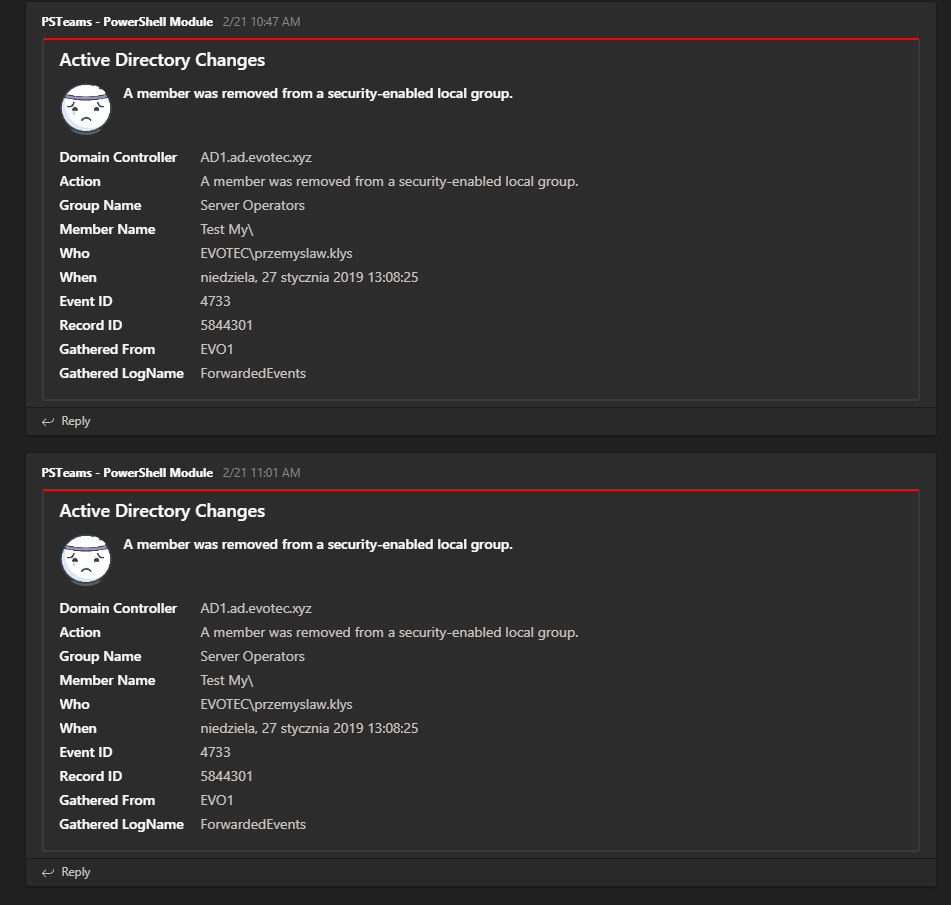Select the Event ID value 4733
Viewport: 951px width, 905px height.
pos(215,301)
